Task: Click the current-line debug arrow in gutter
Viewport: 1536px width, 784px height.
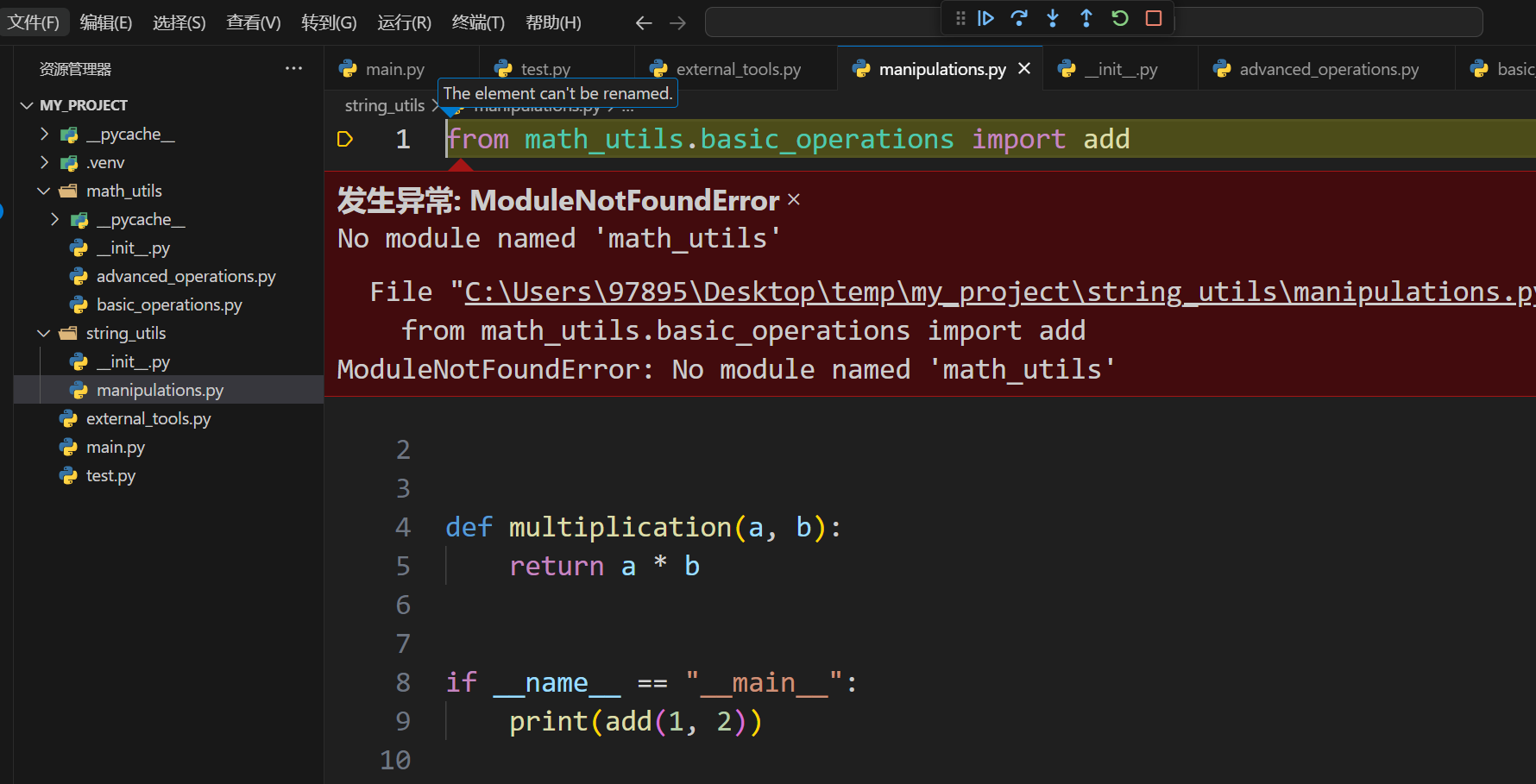Action: 344,139
